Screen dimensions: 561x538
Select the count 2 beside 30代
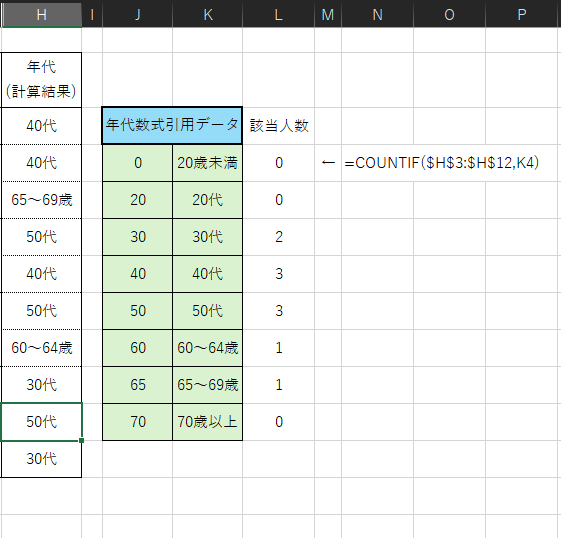pos(279,237)
